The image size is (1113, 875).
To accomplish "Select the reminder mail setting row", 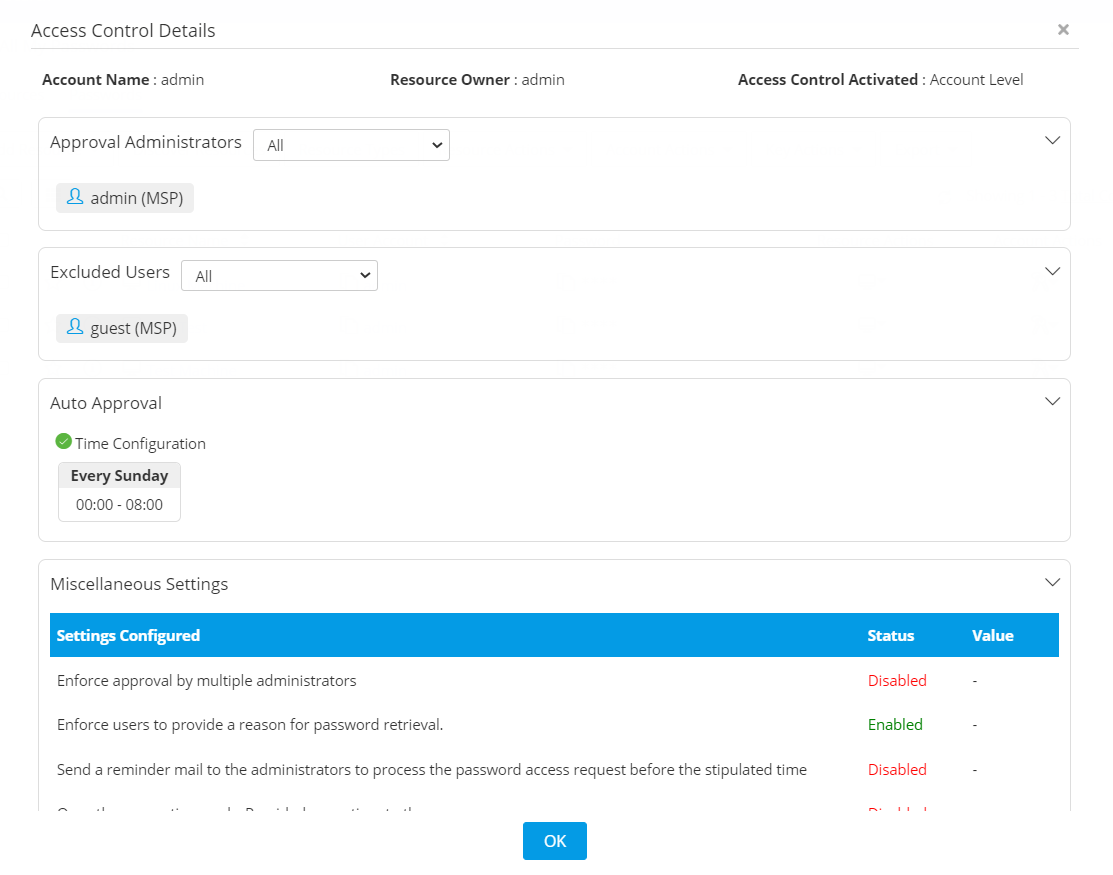I will tap(432, 769).
